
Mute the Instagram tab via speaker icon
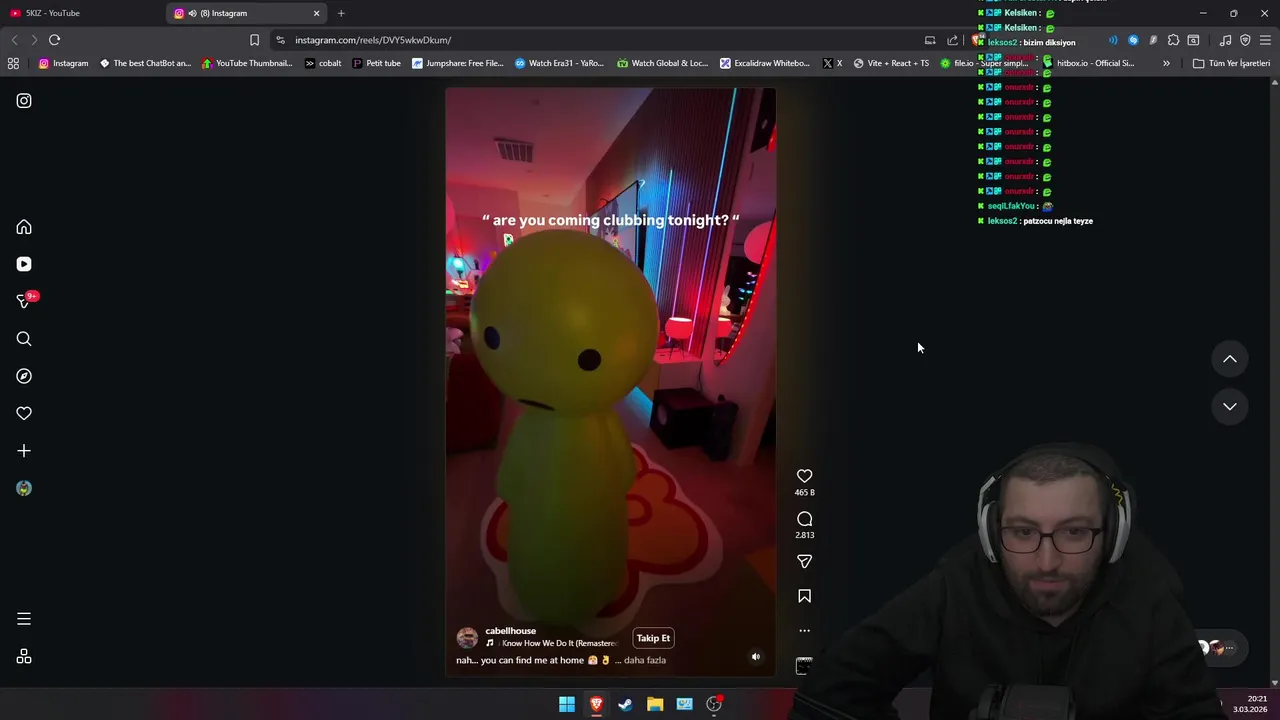click(x=192, y=13)
